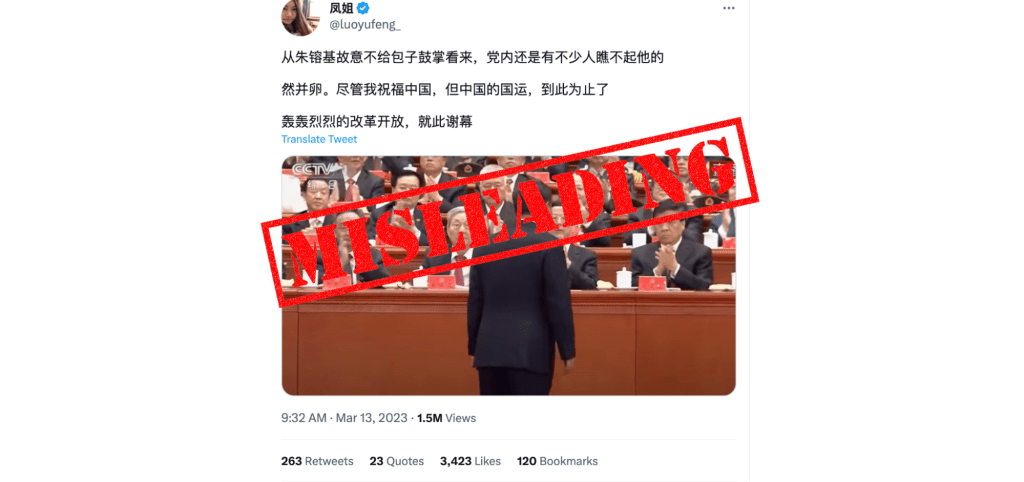Click the third line of tweet text

point(377,121)
